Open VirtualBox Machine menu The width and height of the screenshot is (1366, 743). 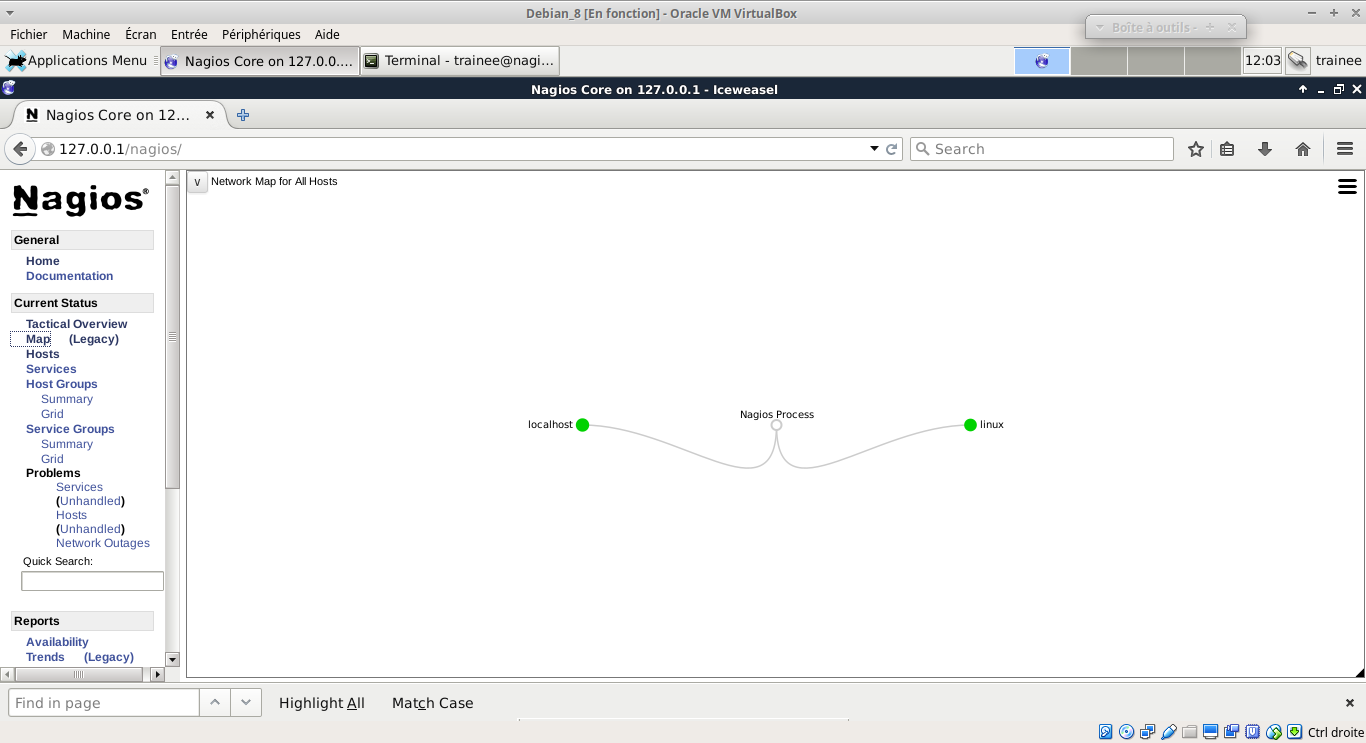86,34
